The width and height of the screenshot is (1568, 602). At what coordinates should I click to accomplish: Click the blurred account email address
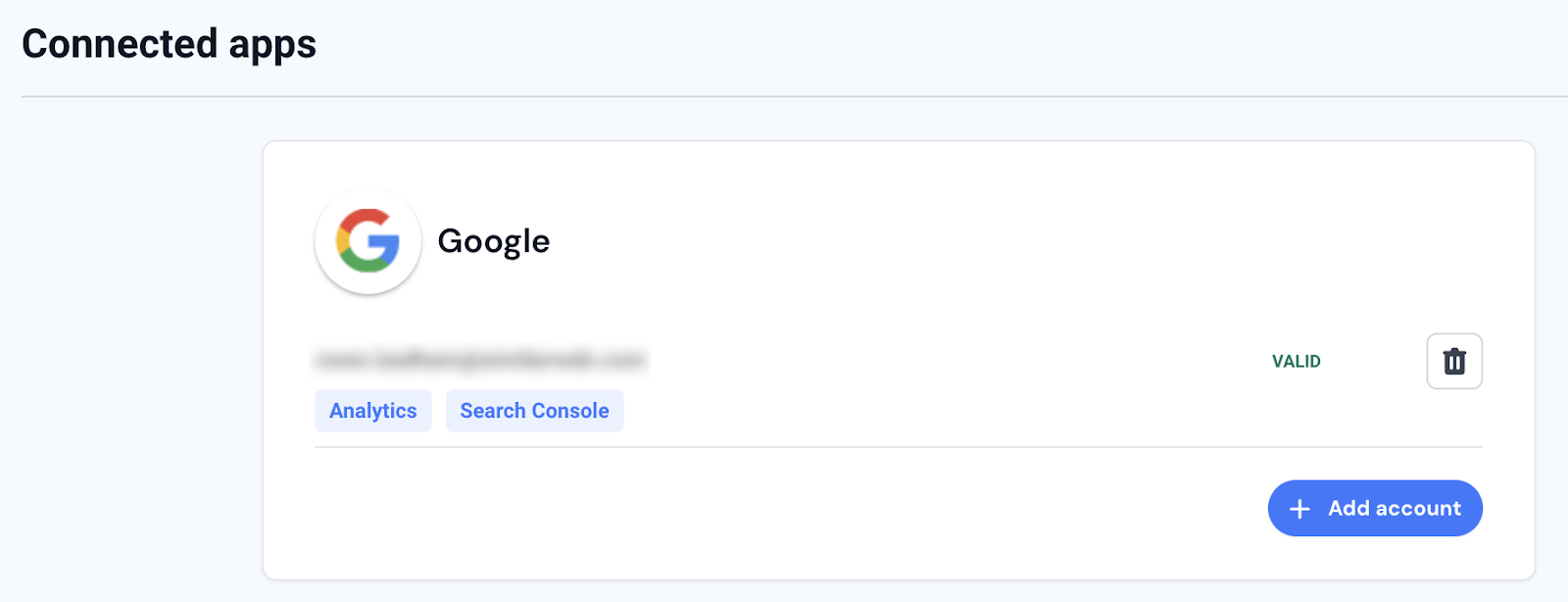479,360
